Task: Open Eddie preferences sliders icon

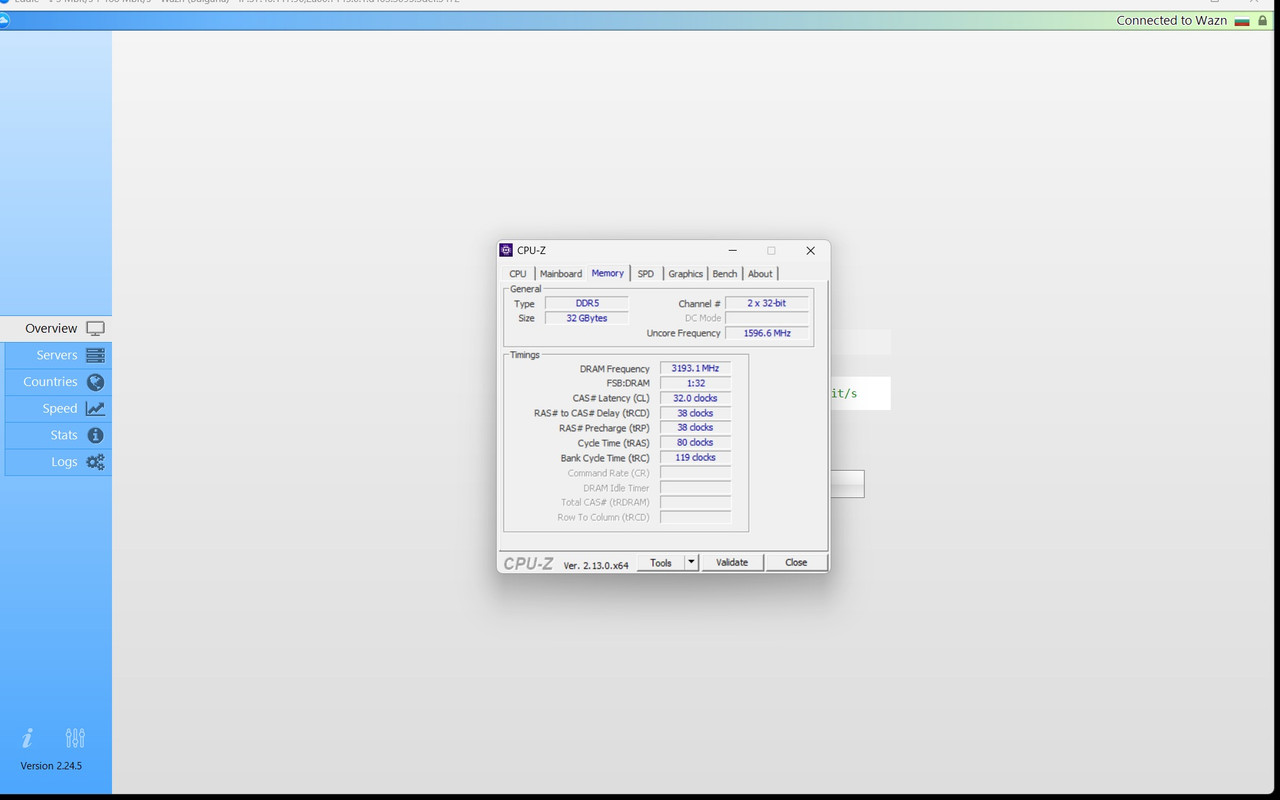Action: tap(75, 738)
